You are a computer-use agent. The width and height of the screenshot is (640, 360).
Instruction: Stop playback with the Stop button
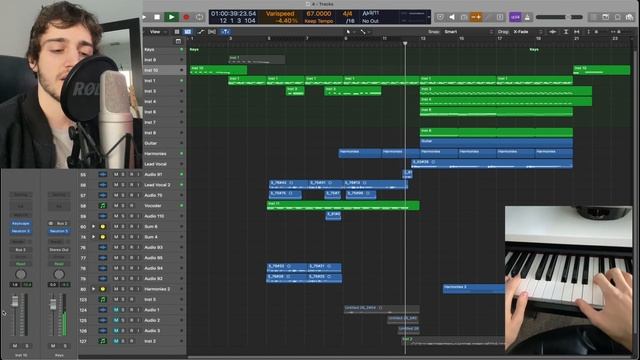(157, 17)
